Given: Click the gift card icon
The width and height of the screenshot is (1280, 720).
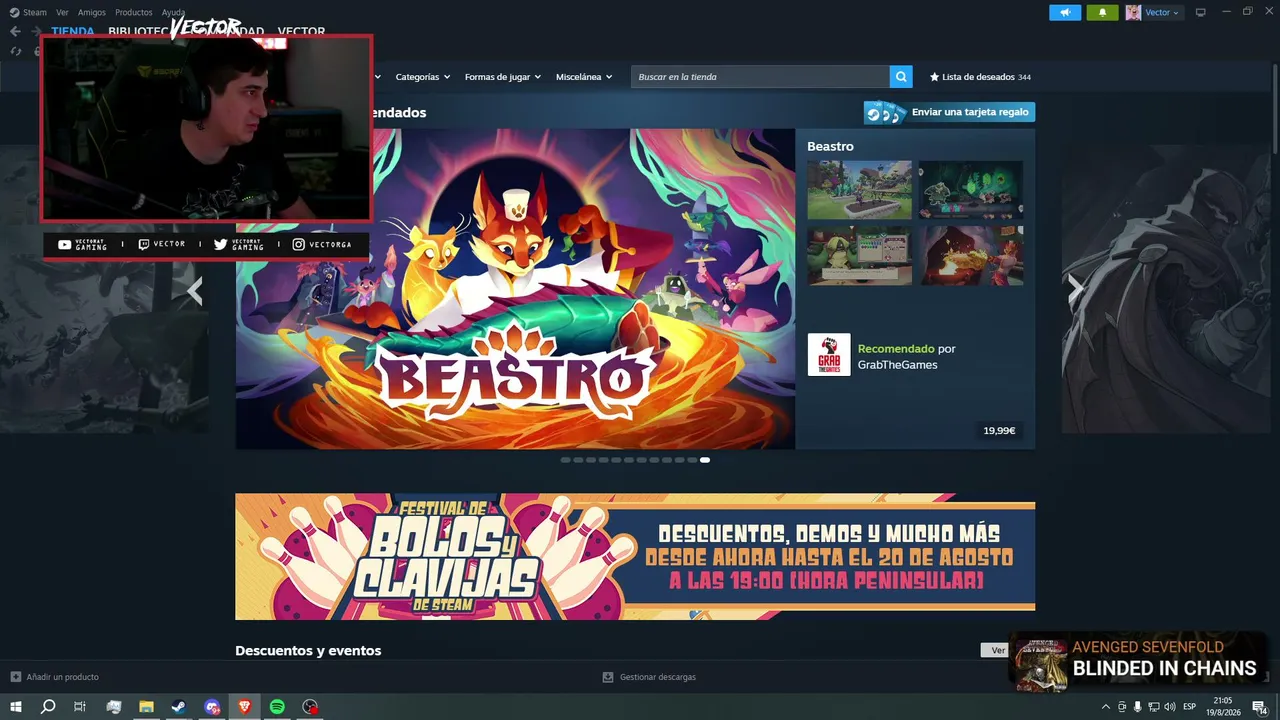Looking at the screenshot, I should coord(886,112).
